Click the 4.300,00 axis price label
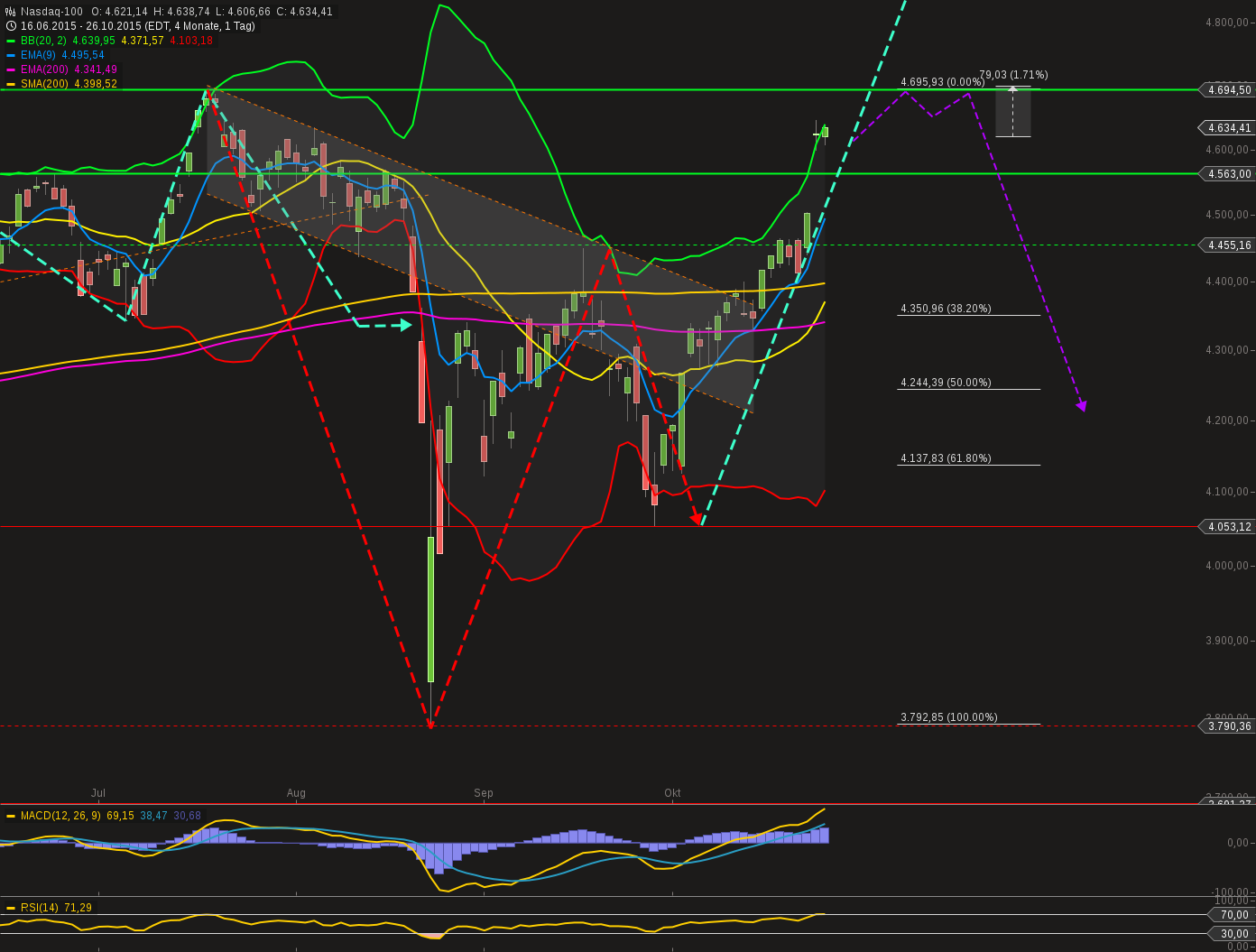Viewport: 1256px width, 952px height. pyautogui.click(x=1227, y=350)
